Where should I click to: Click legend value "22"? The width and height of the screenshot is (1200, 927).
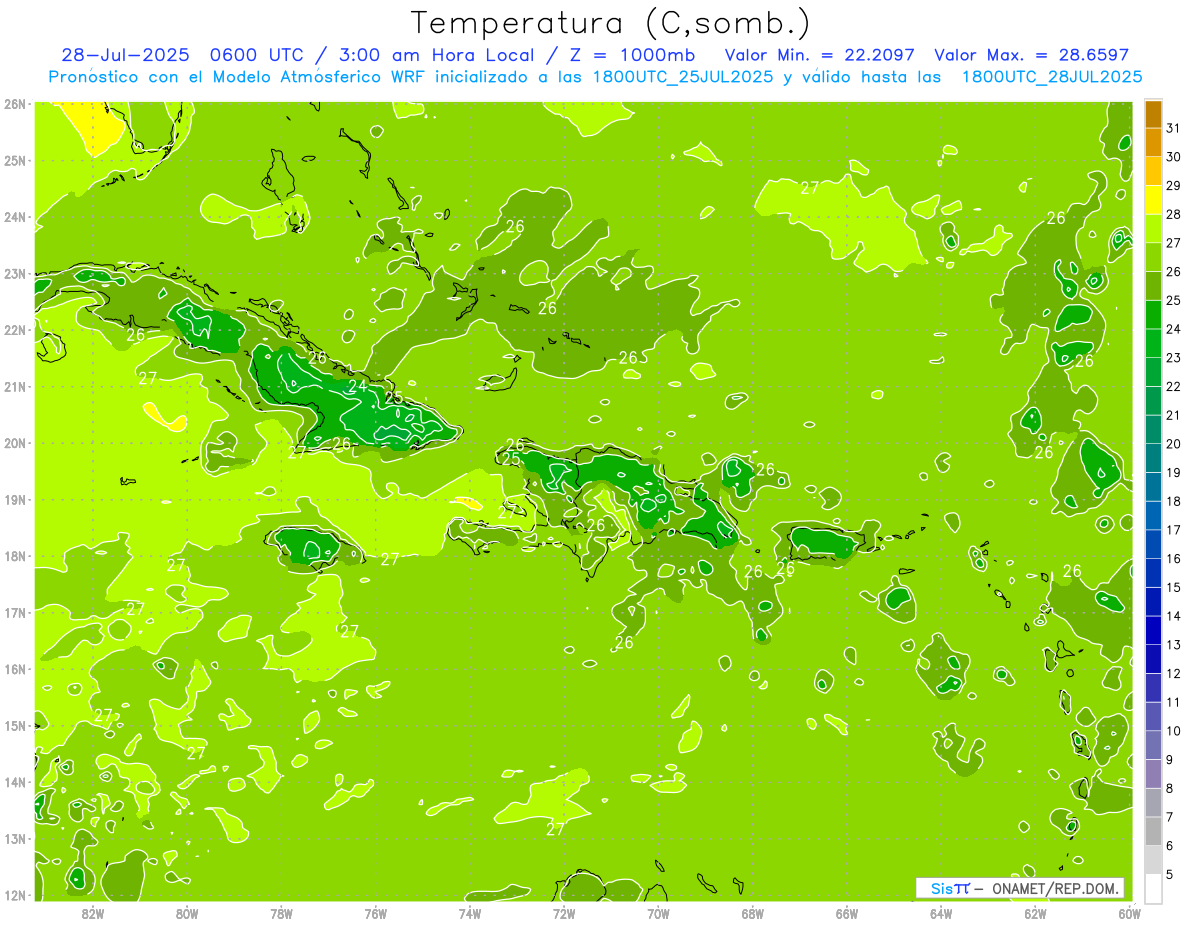(1174, 386)
